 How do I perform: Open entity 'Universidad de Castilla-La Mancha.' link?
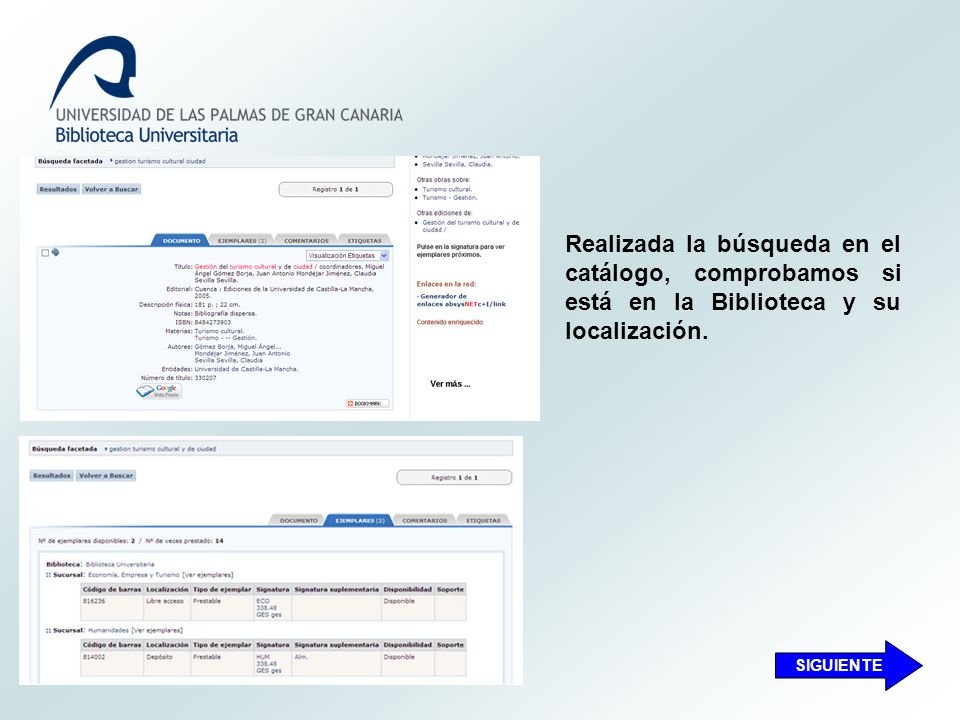coord(246,369)
